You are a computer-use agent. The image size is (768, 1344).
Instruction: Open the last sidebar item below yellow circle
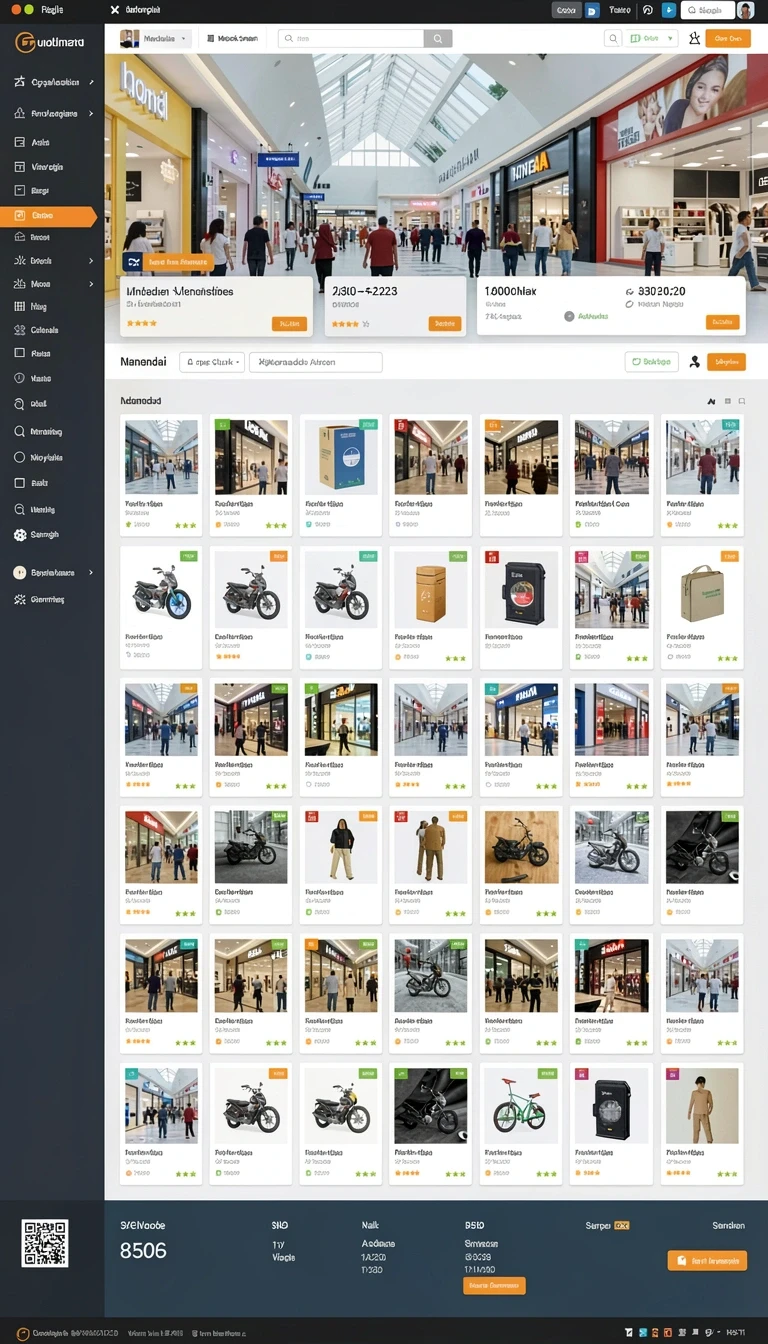(40, 599)
